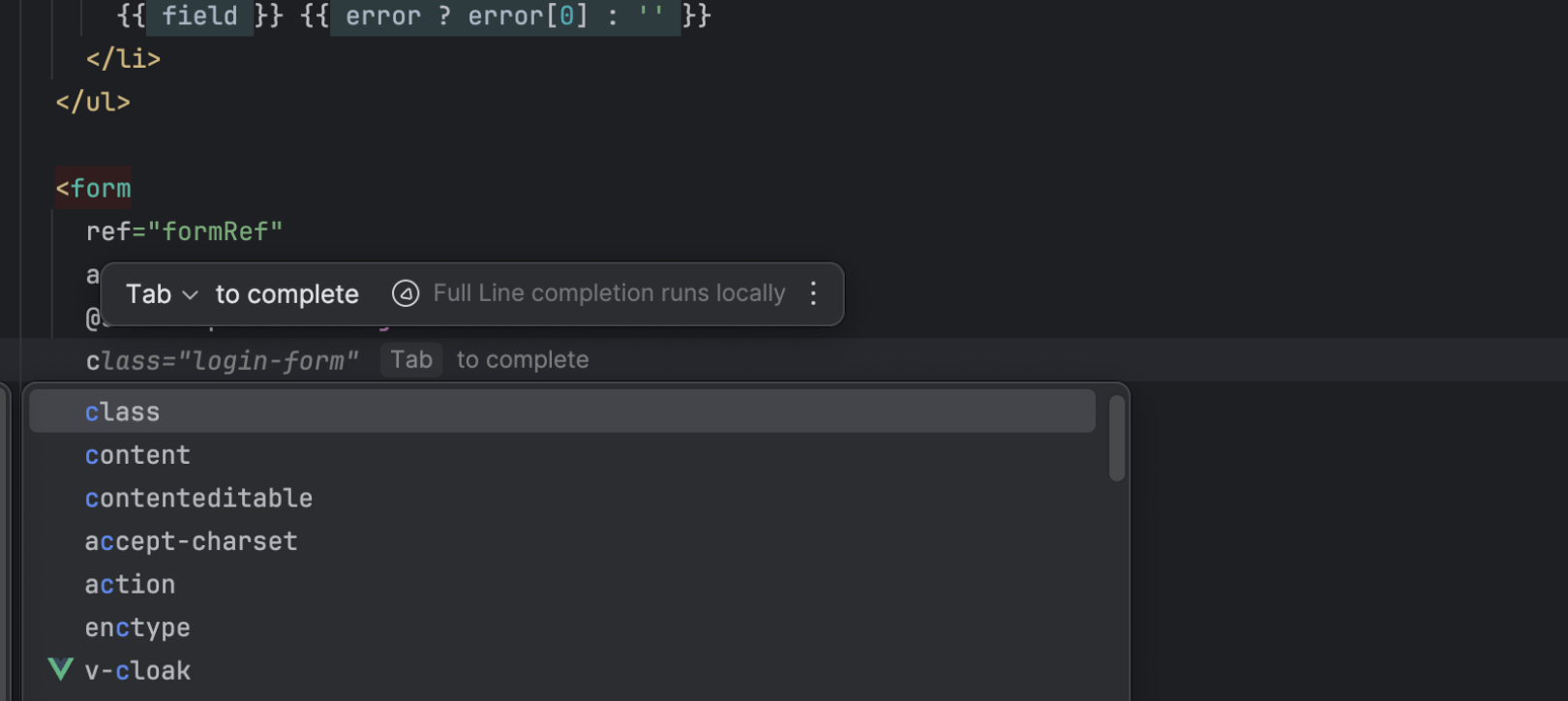The image size is (1568, 701).
Task: Click 'Full Line completion runs locally' text
Action: [x=609, y=293]
